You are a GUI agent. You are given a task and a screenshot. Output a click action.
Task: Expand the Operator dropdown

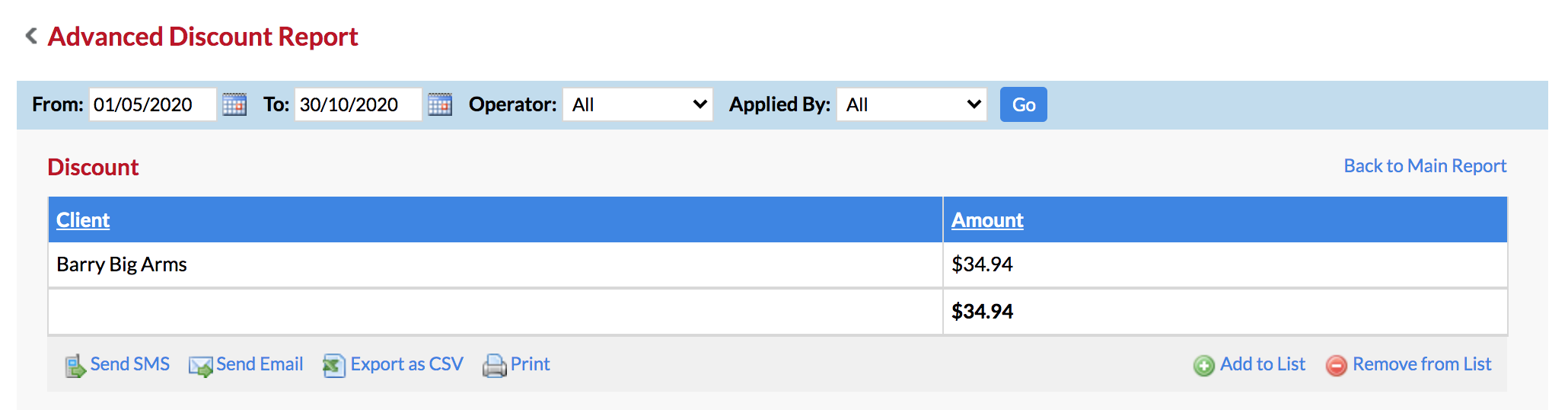[x=638, y=104]
